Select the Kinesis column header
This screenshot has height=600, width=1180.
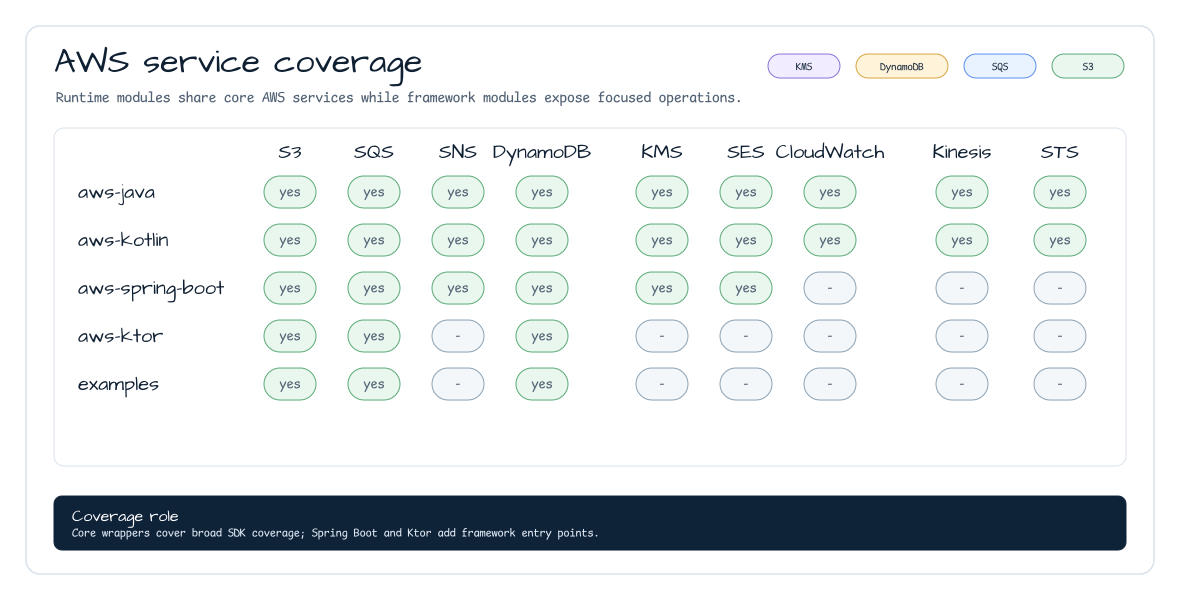[962, 152]
